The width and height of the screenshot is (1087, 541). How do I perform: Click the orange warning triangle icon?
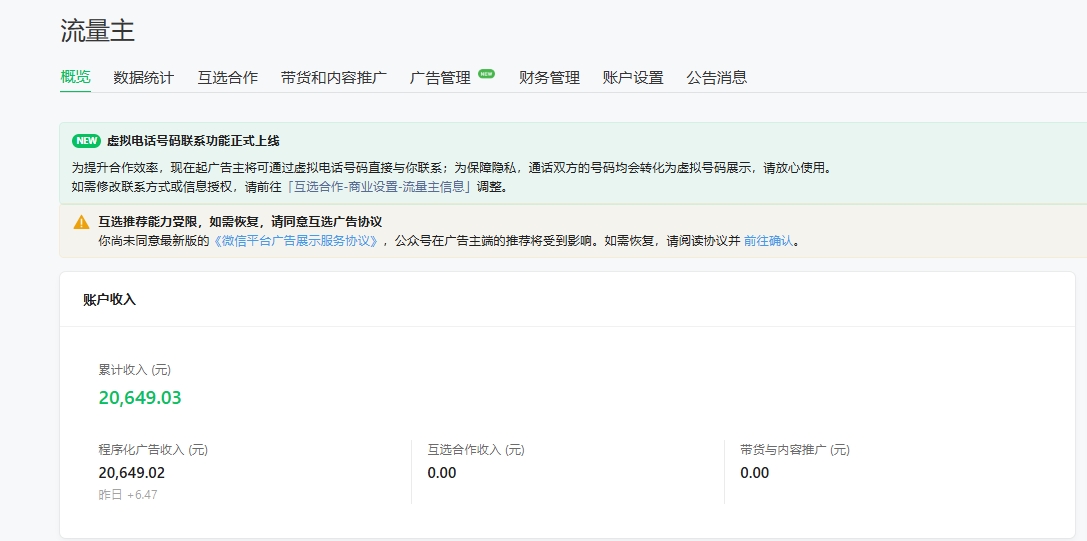81,222
